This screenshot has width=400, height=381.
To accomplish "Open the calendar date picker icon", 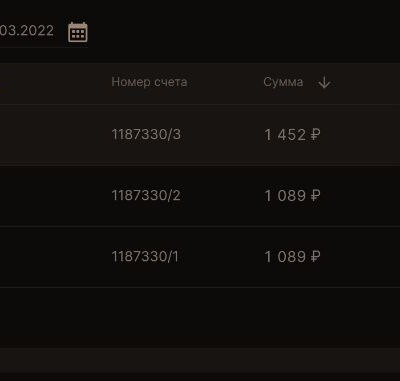I will tap(78, 32).
